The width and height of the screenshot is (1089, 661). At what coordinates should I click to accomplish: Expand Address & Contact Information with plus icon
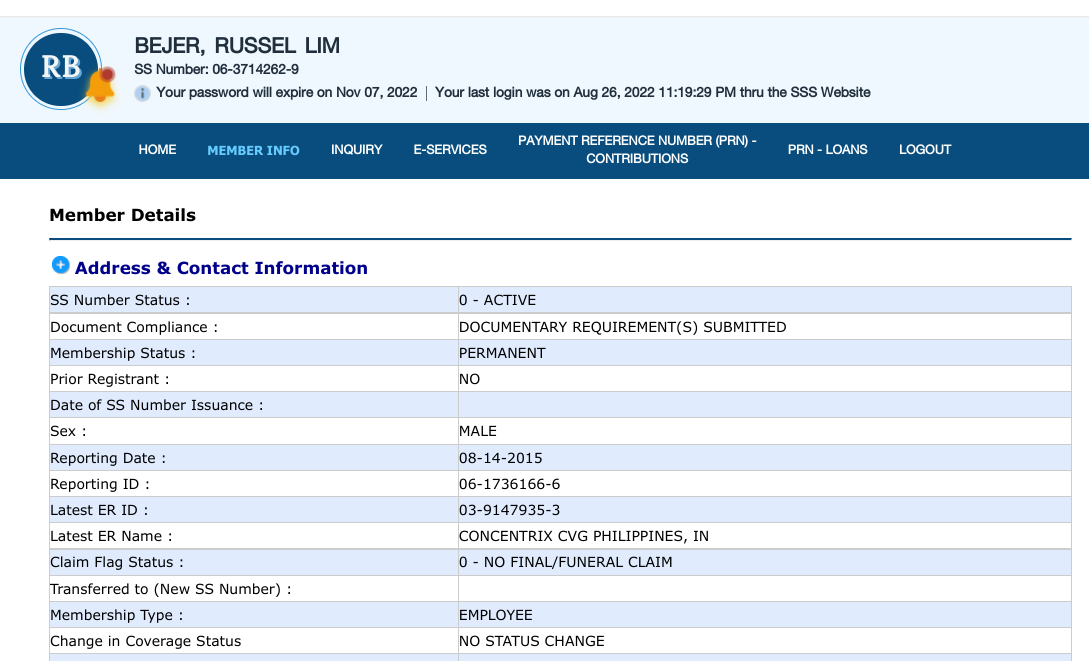coord(60,266)
